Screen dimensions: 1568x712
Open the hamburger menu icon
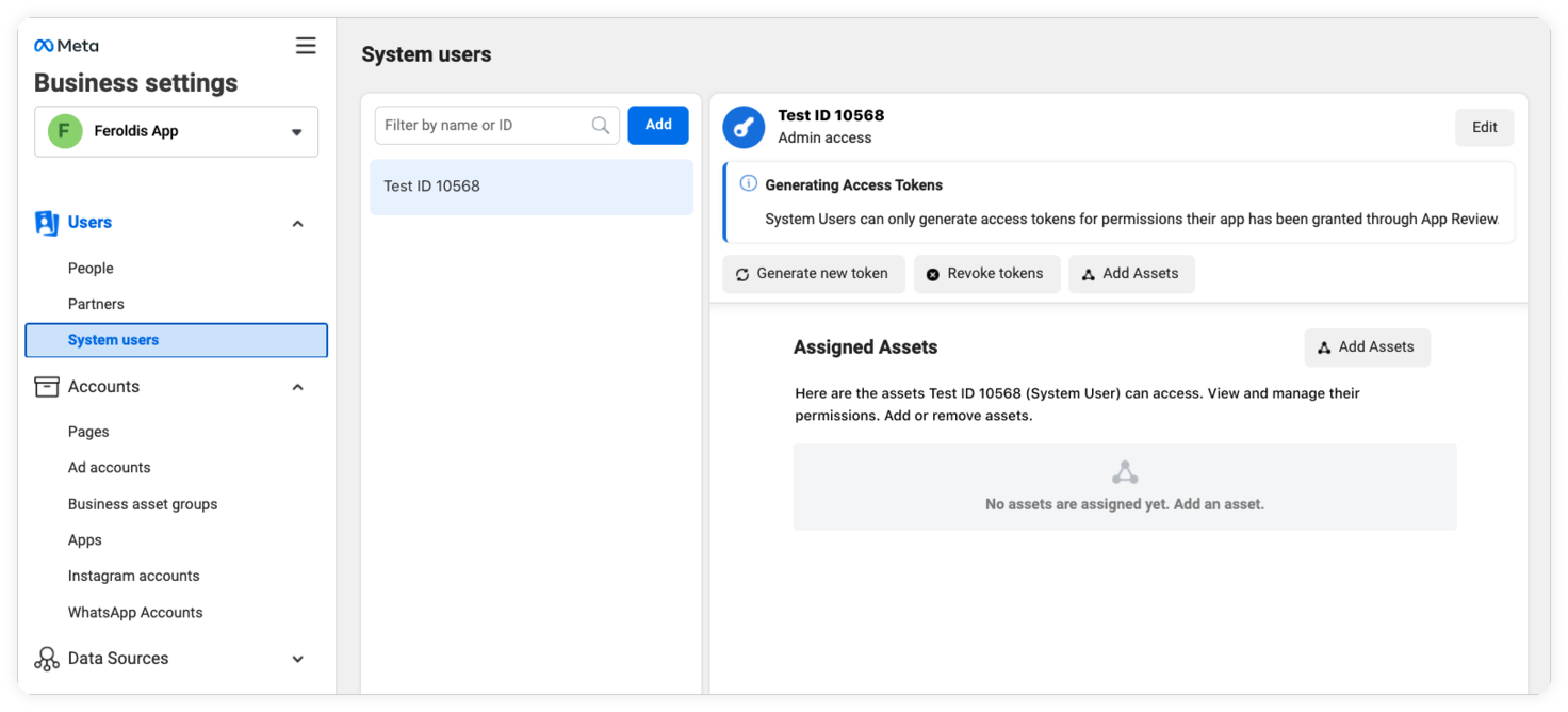[306, 46]
